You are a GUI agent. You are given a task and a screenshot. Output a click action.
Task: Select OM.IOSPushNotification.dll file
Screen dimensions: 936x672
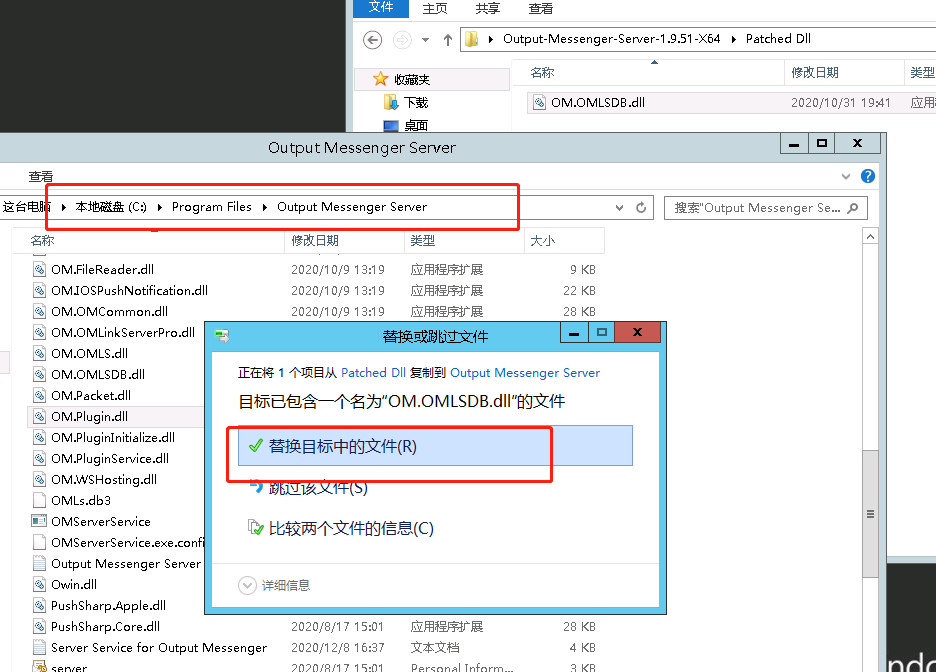[x=130, y=291]
